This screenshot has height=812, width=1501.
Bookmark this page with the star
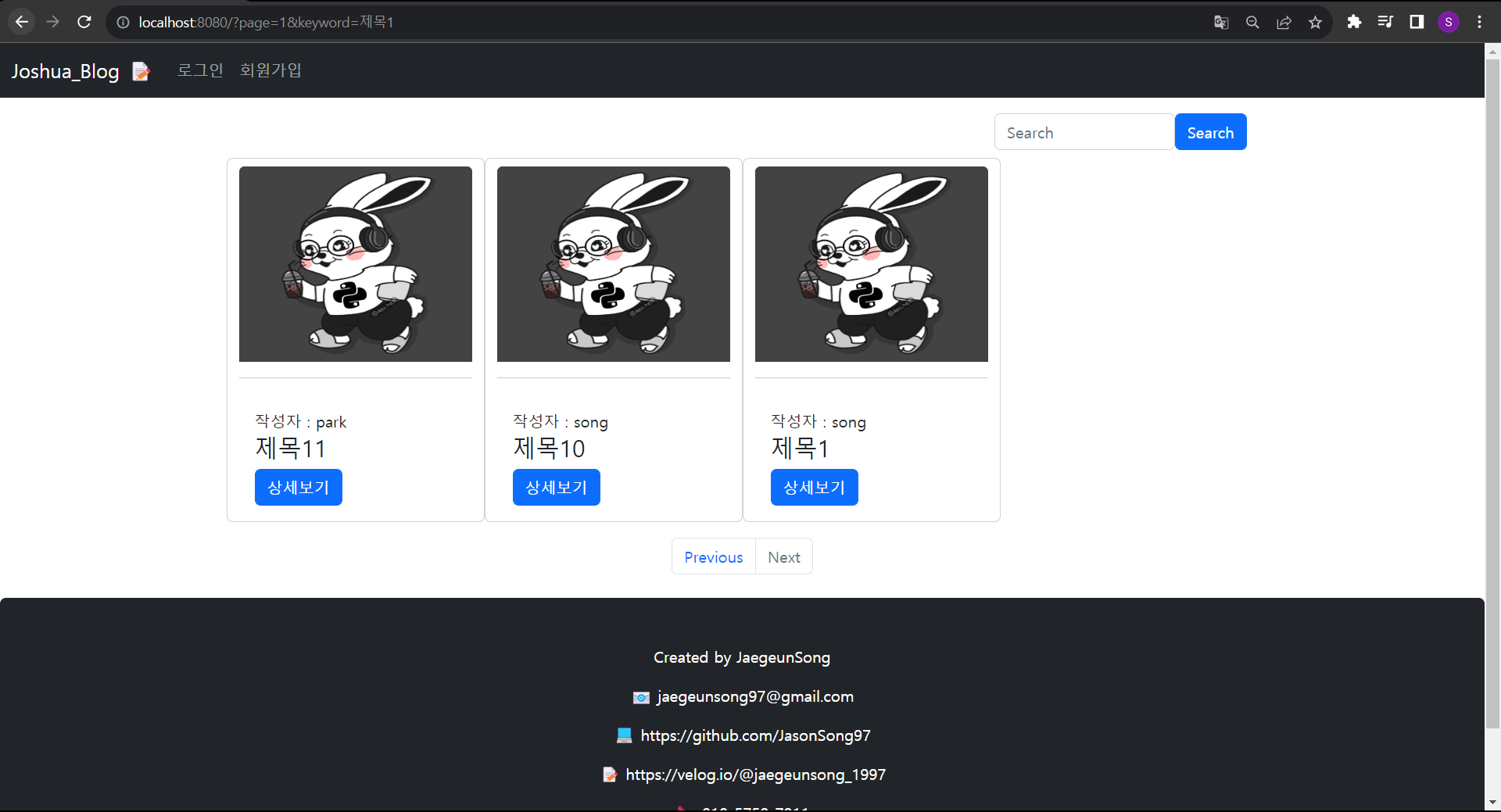pyautogui.click(x=1315, y=23)
